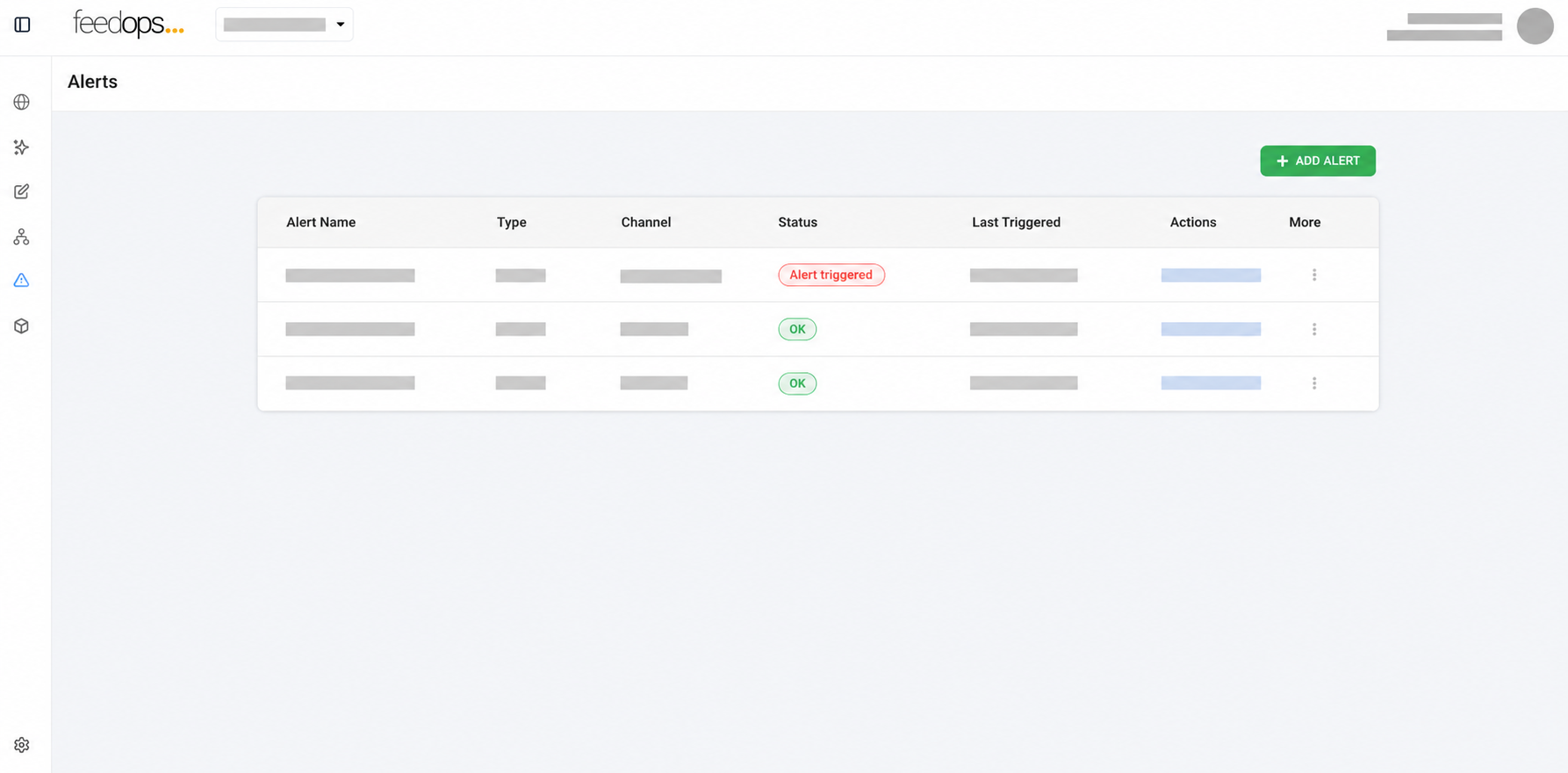Click the action link in Alert triggered row
The width and height of the screenshot is (1568, 773).
coord(1211,276)
